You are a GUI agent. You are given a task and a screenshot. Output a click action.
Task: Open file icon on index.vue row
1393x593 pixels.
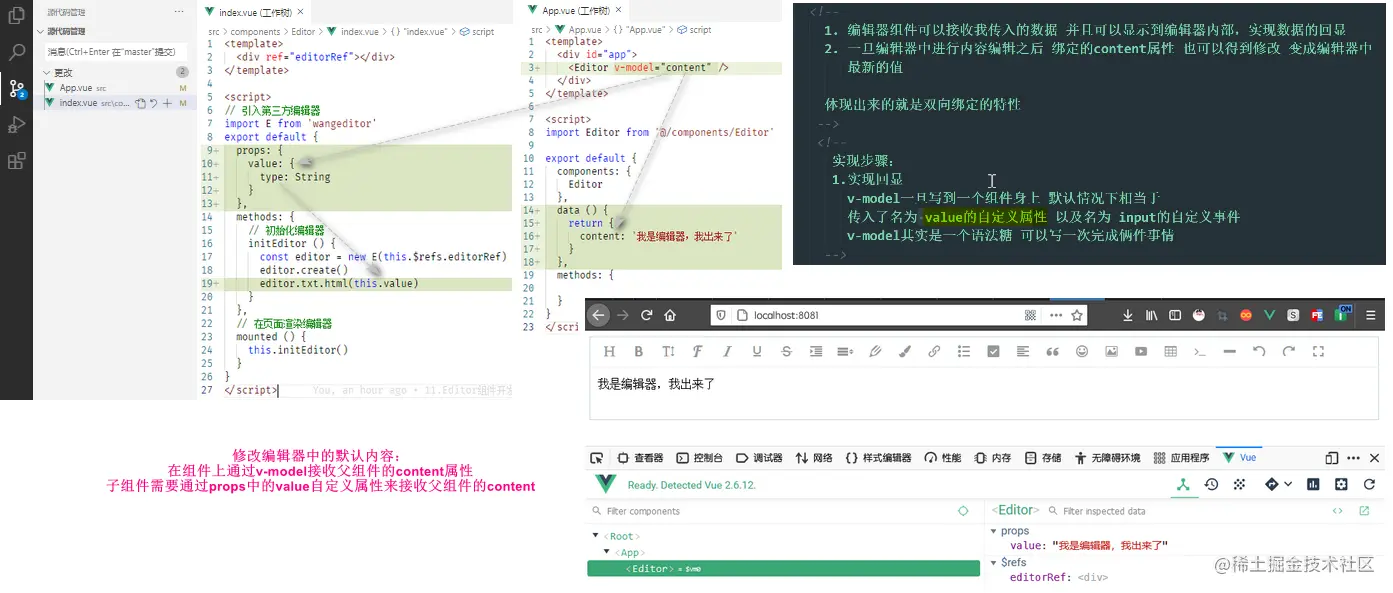[x=140, y=103]
